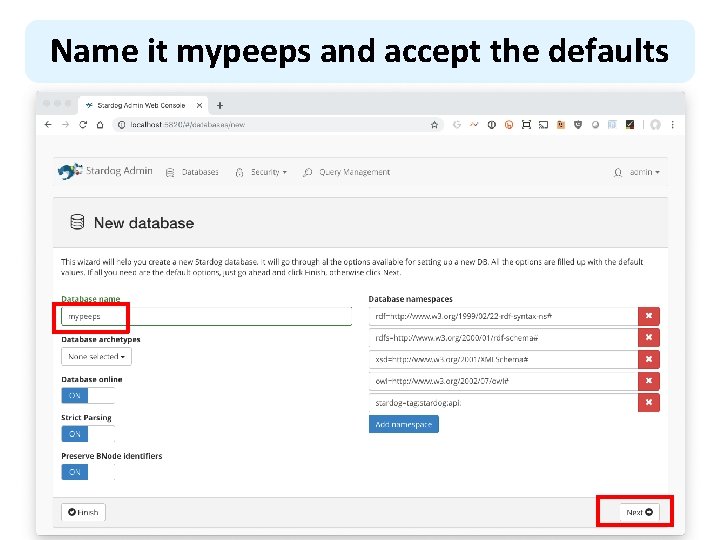Bookmark page with the star icon
This screenshot has height=540, width=720.
(434, 125)
